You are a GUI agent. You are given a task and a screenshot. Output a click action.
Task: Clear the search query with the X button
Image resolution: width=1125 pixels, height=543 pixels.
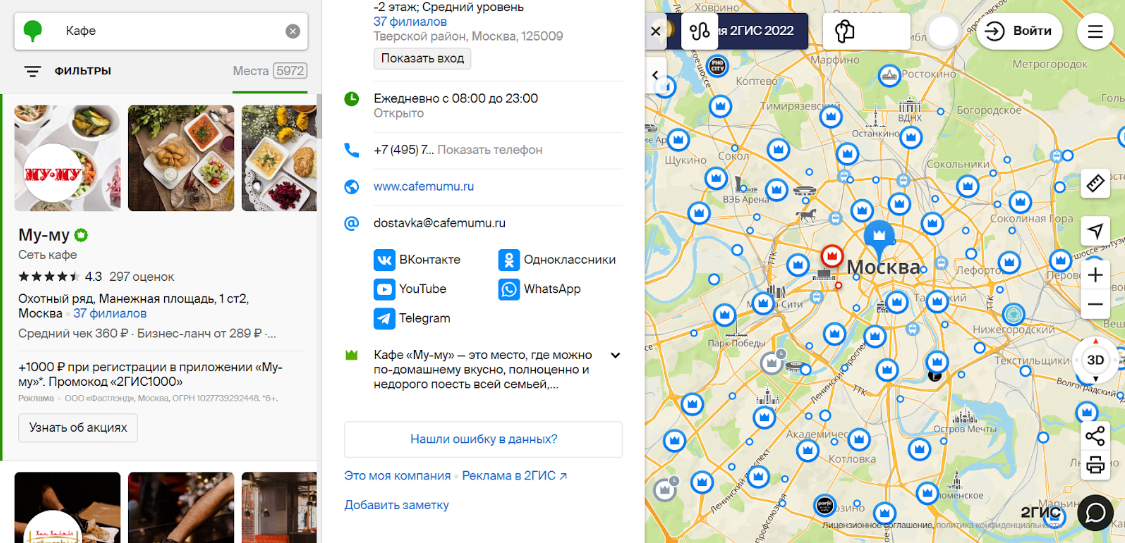tap(293, 31)
